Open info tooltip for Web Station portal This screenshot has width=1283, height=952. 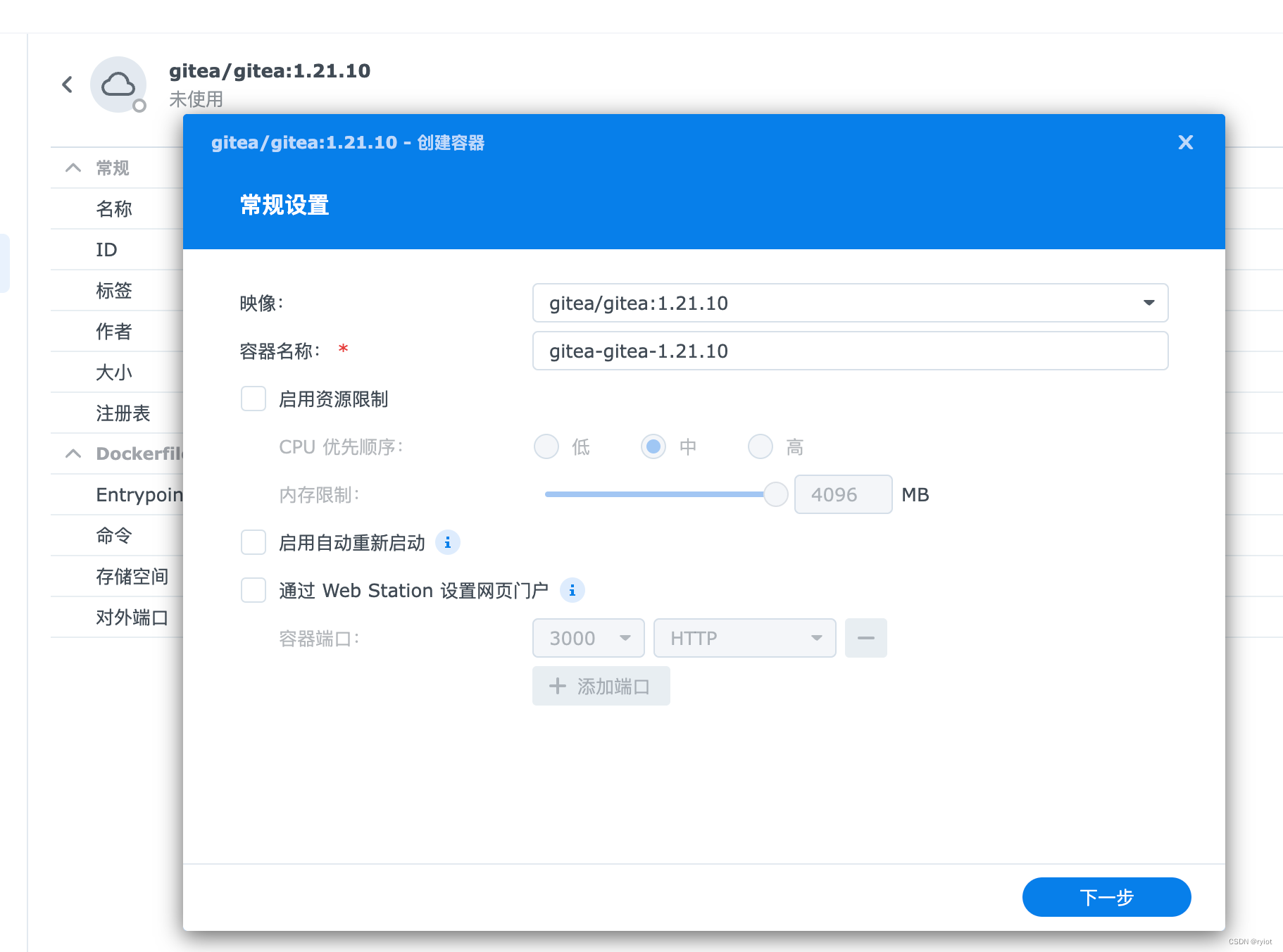572,590
